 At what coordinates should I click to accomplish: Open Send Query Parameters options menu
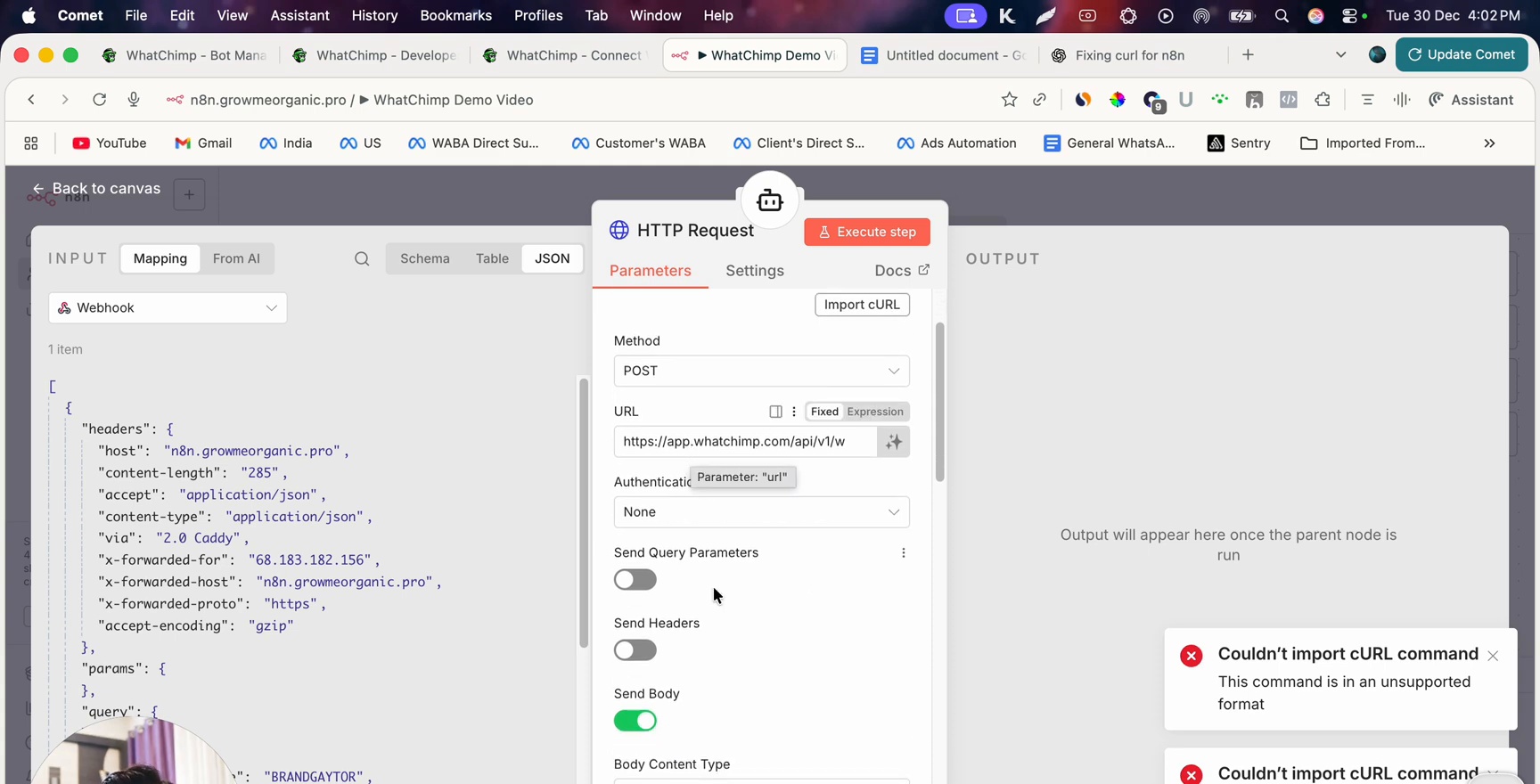point(904,553)
